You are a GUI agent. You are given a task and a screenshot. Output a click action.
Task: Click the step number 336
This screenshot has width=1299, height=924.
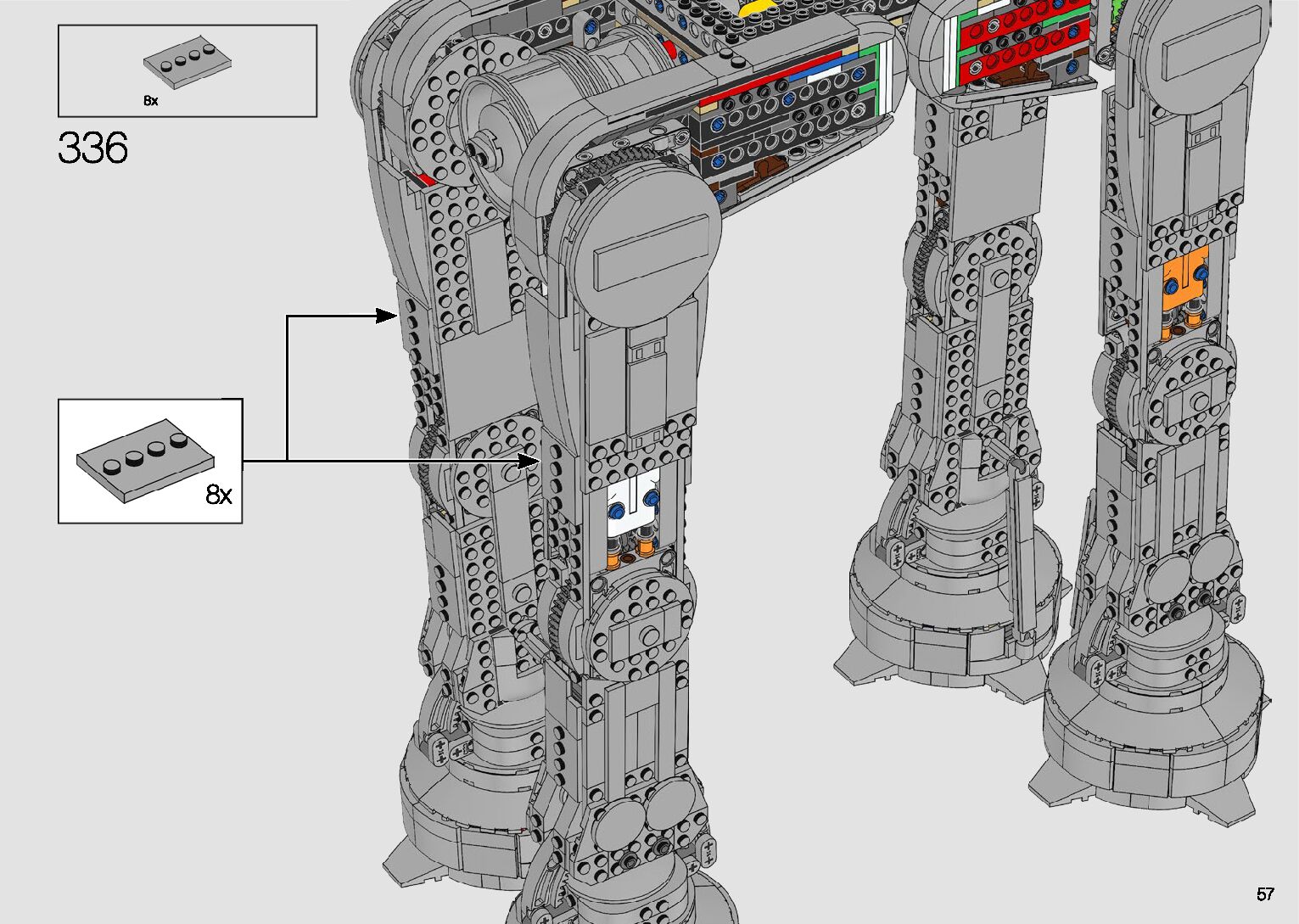click(93, 148)
